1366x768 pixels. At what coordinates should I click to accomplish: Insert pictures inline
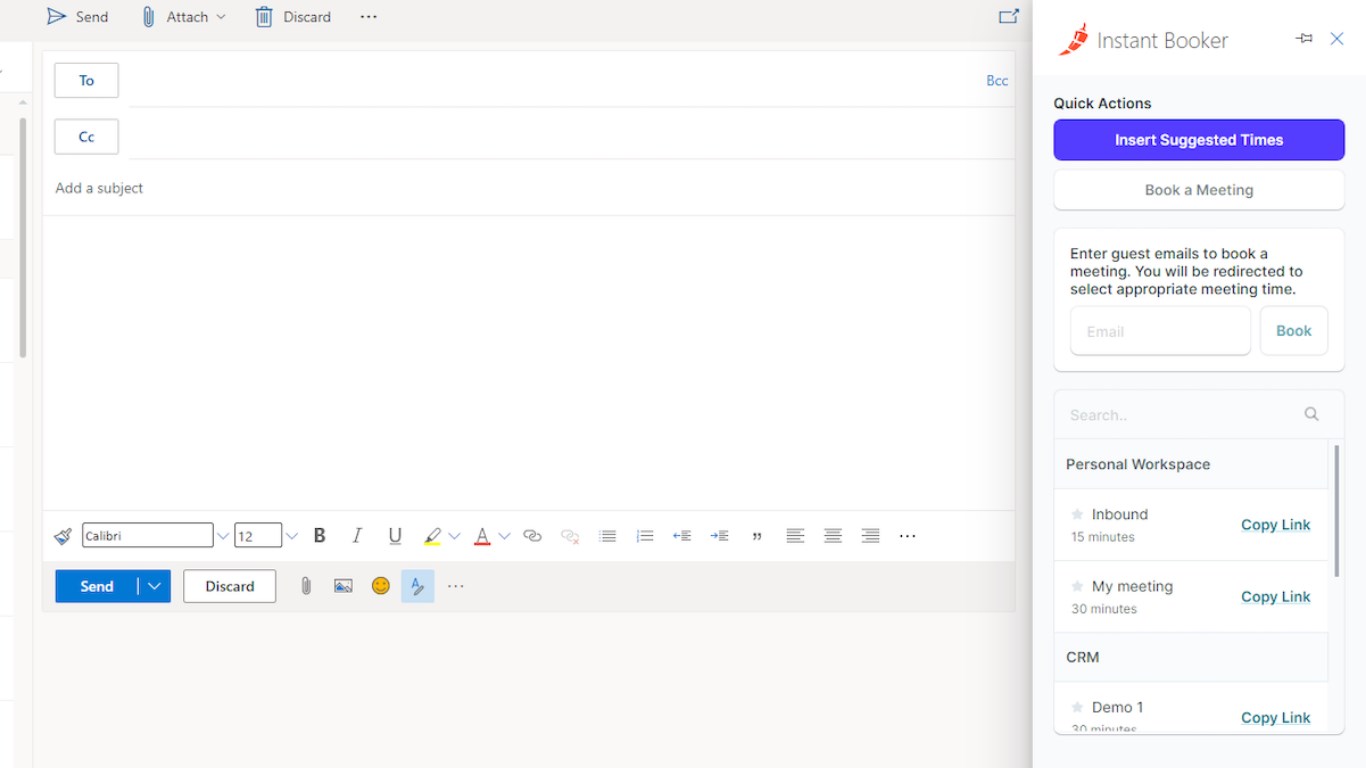point(343,586)
